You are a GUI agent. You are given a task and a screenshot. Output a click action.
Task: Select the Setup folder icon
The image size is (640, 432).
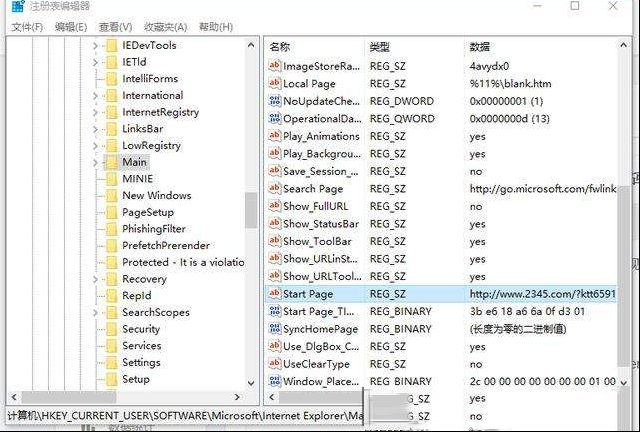click(111, 380)
